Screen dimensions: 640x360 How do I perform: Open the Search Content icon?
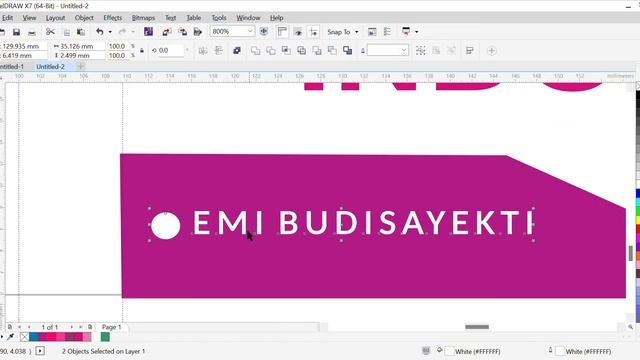148,32
